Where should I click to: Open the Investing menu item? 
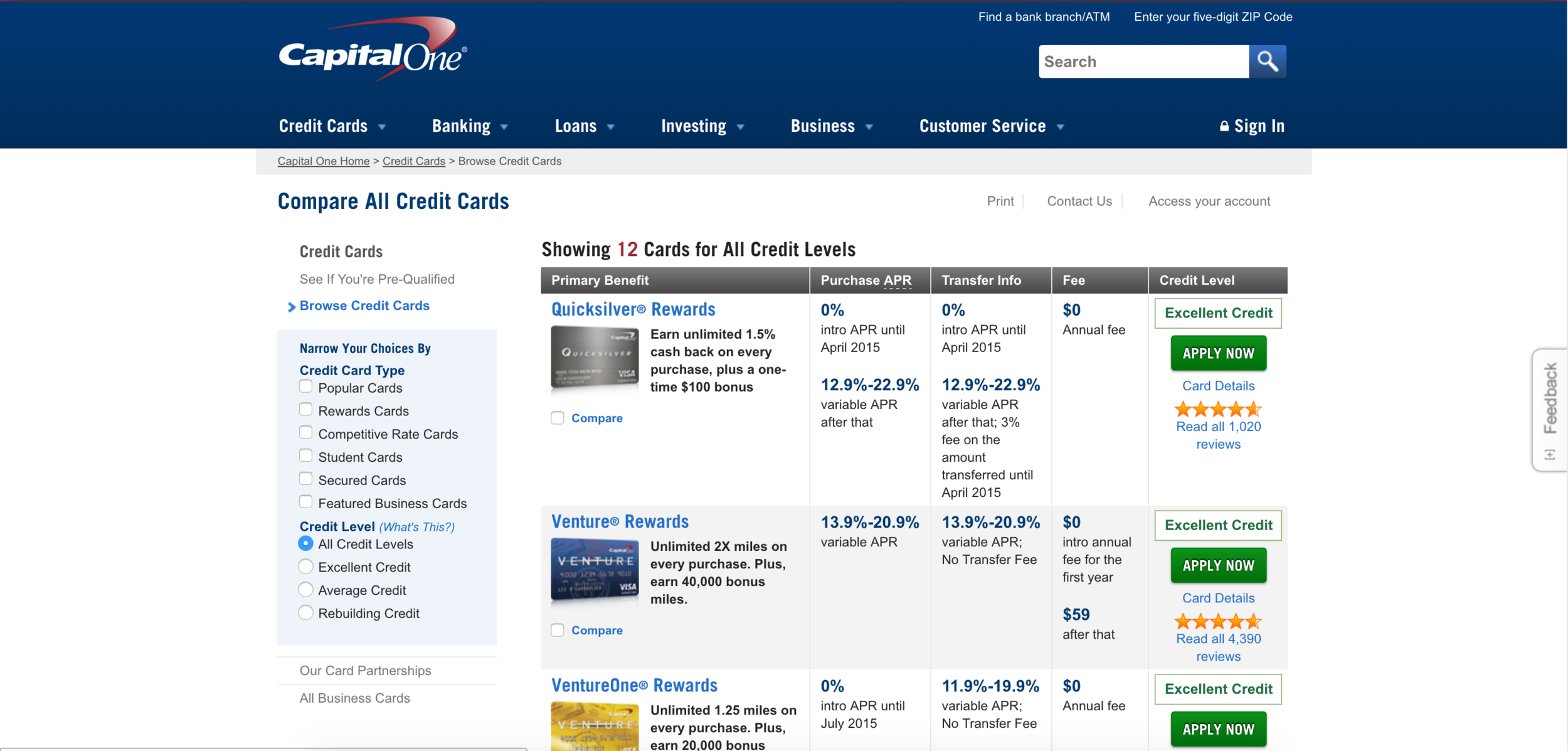click(694, 126)
